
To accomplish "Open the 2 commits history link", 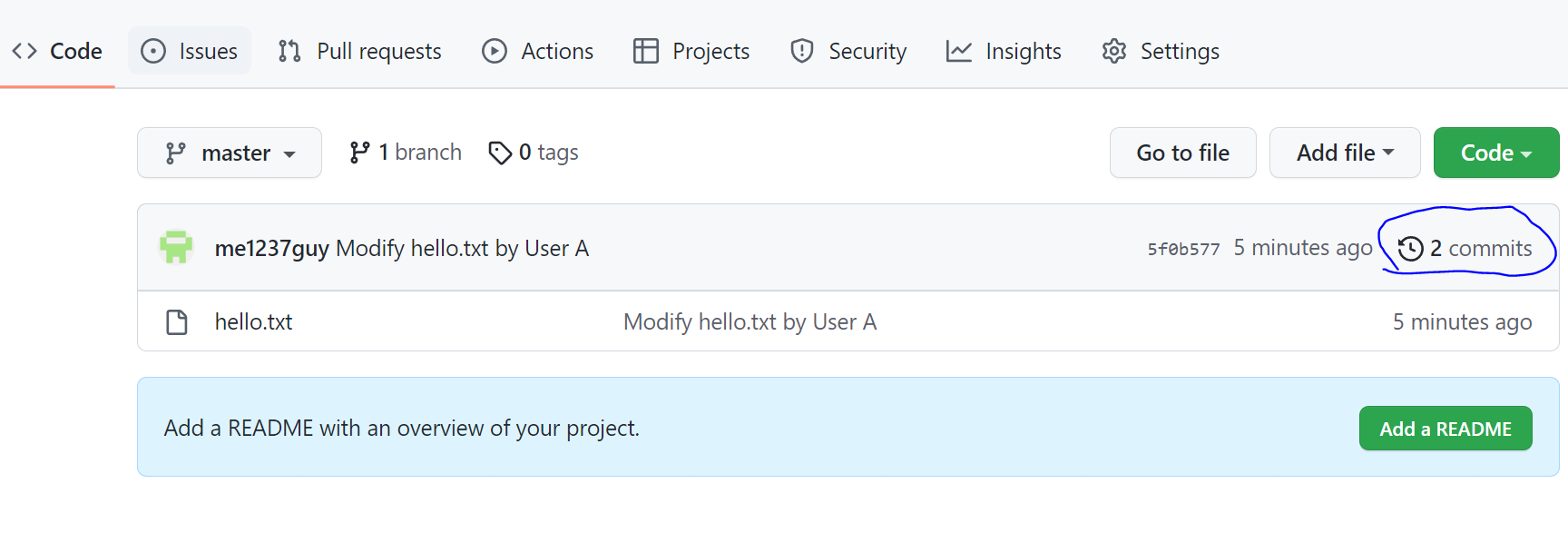I will pyautogui.click(x=1465, y=248).
